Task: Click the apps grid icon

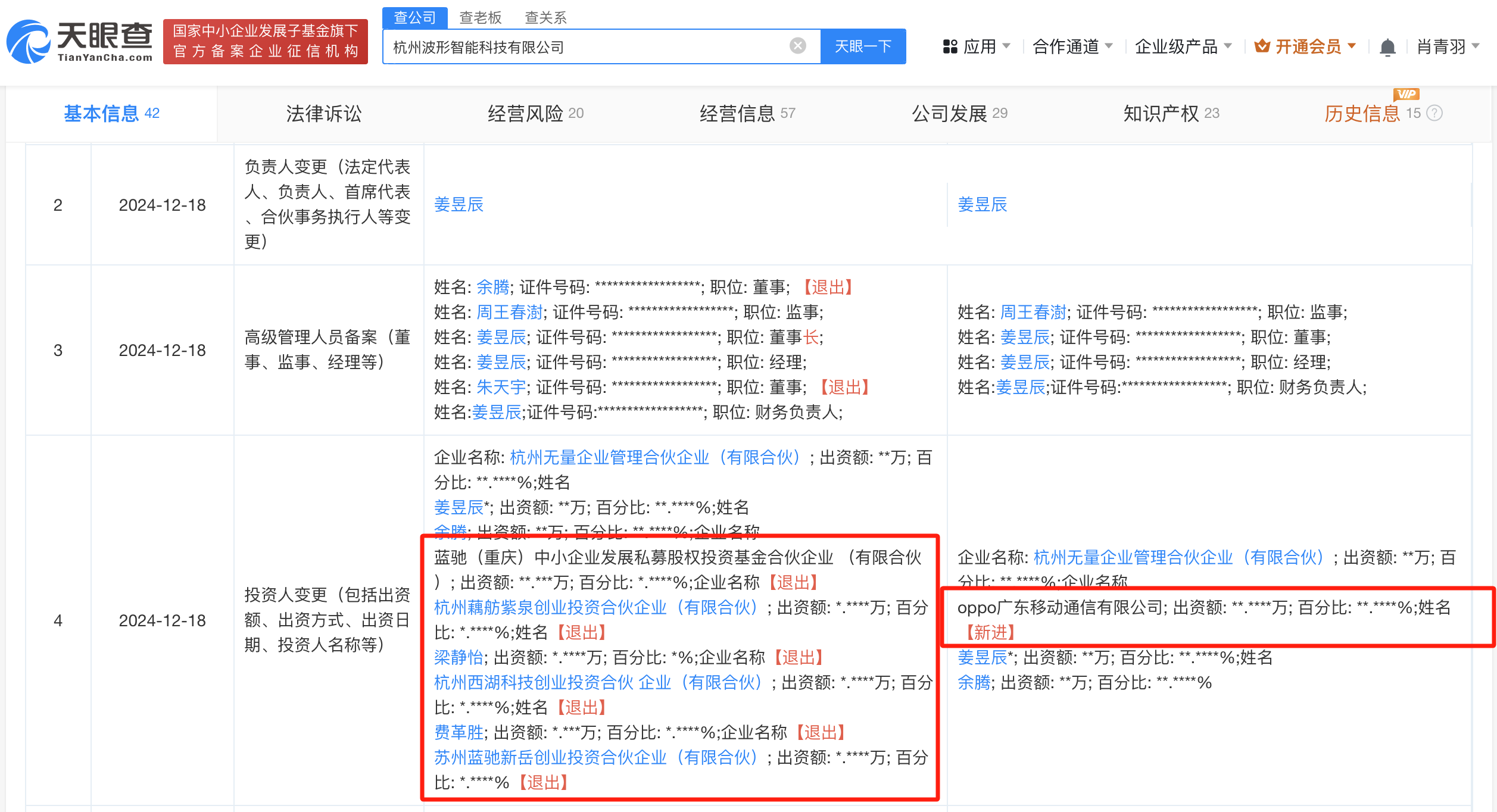Action: pyautogui.click(x=950, y=46)
